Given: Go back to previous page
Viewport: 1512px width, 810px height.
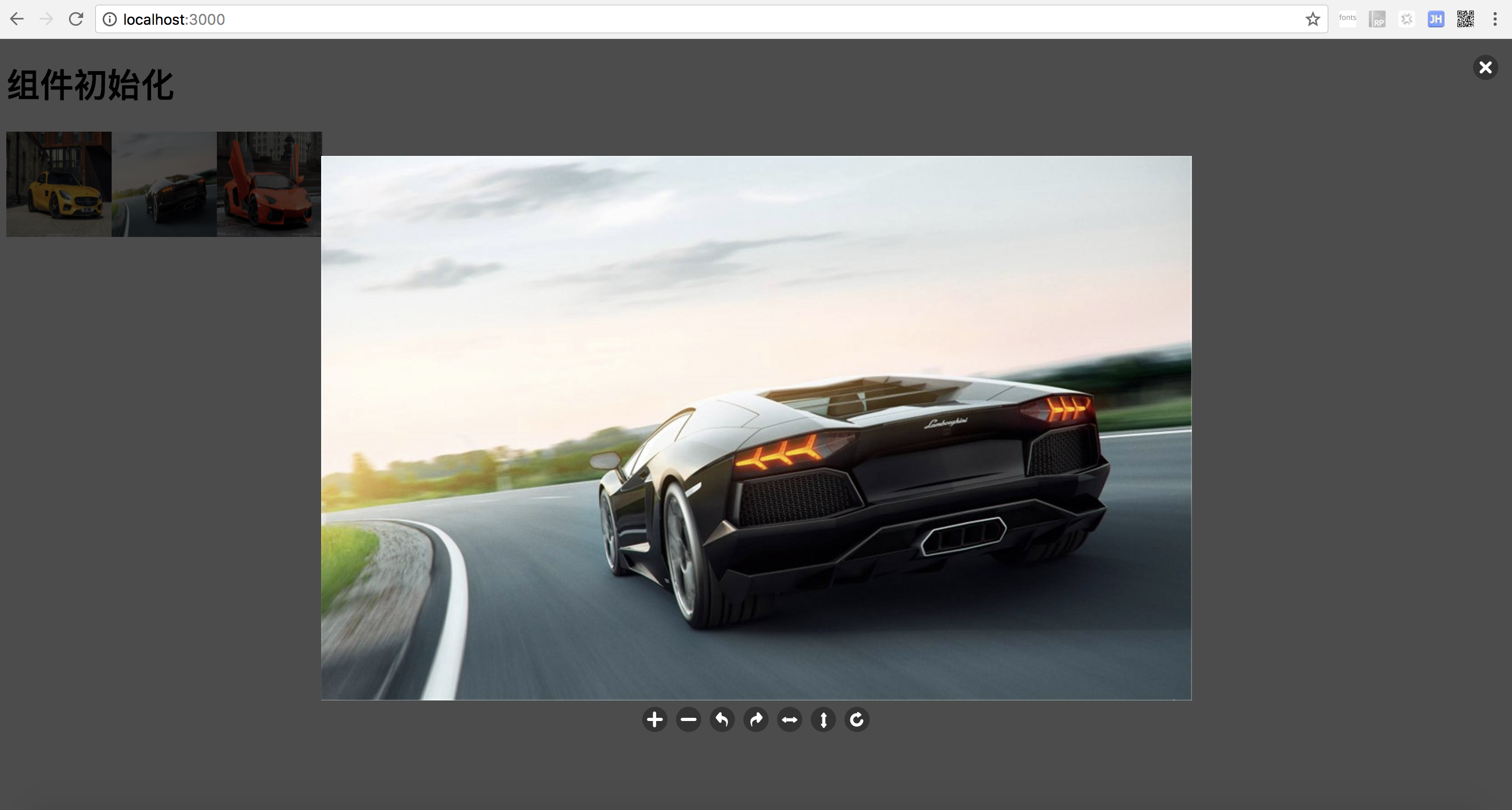Looking at the screenshot, I should coord(17,19).
